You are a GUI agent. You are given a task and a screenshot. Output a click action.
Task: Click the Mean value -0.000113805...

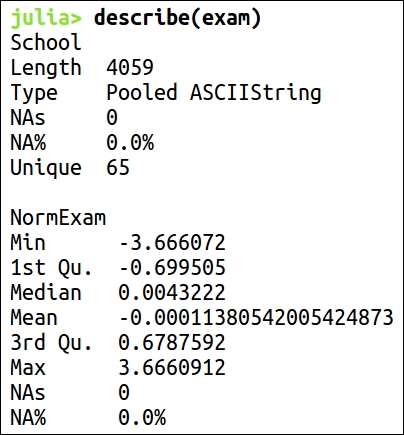pos(256,317)
